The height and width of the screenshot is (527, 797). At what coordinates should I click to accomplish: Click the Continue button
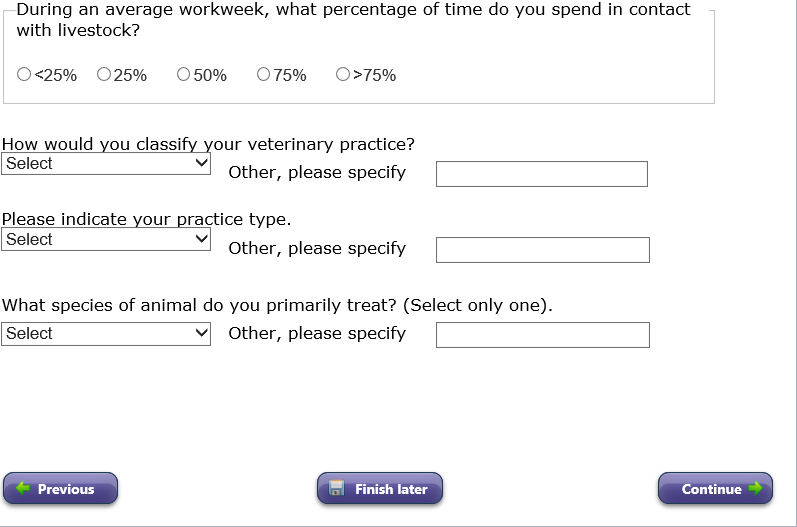coord(715,489)
